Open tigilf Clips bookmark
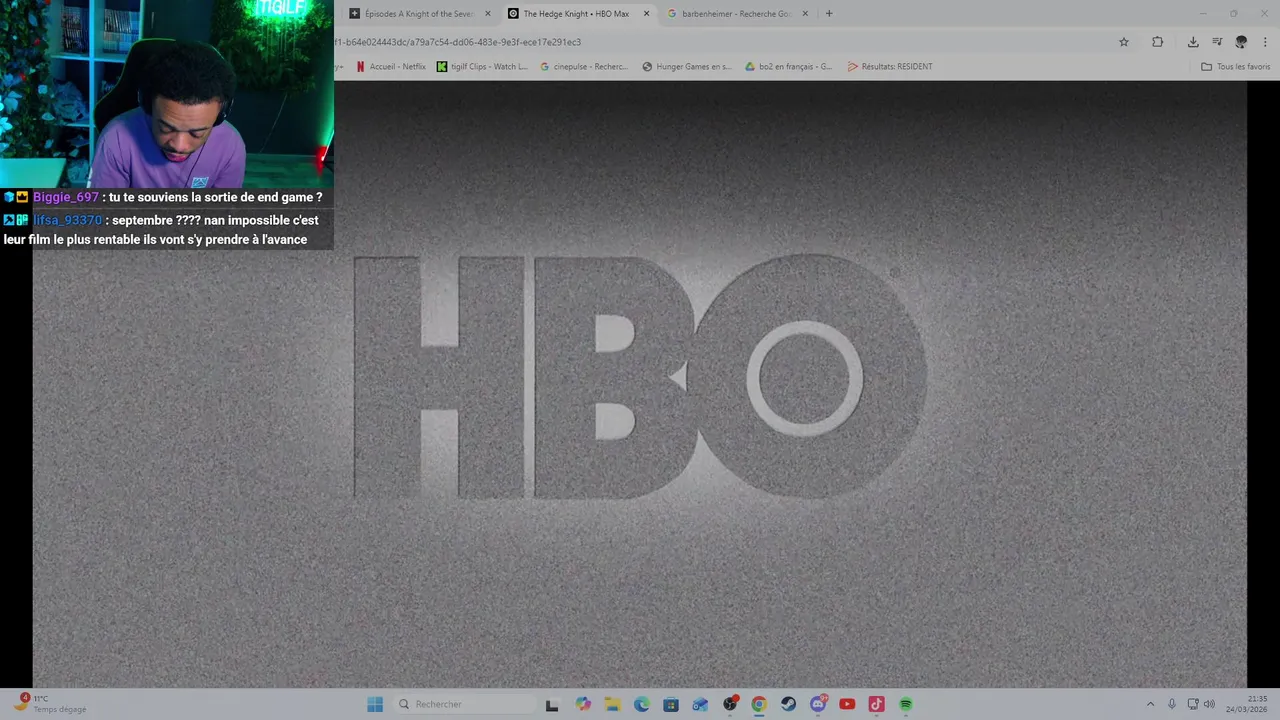This screenshot has width=1280, height=720. point(482,67)
